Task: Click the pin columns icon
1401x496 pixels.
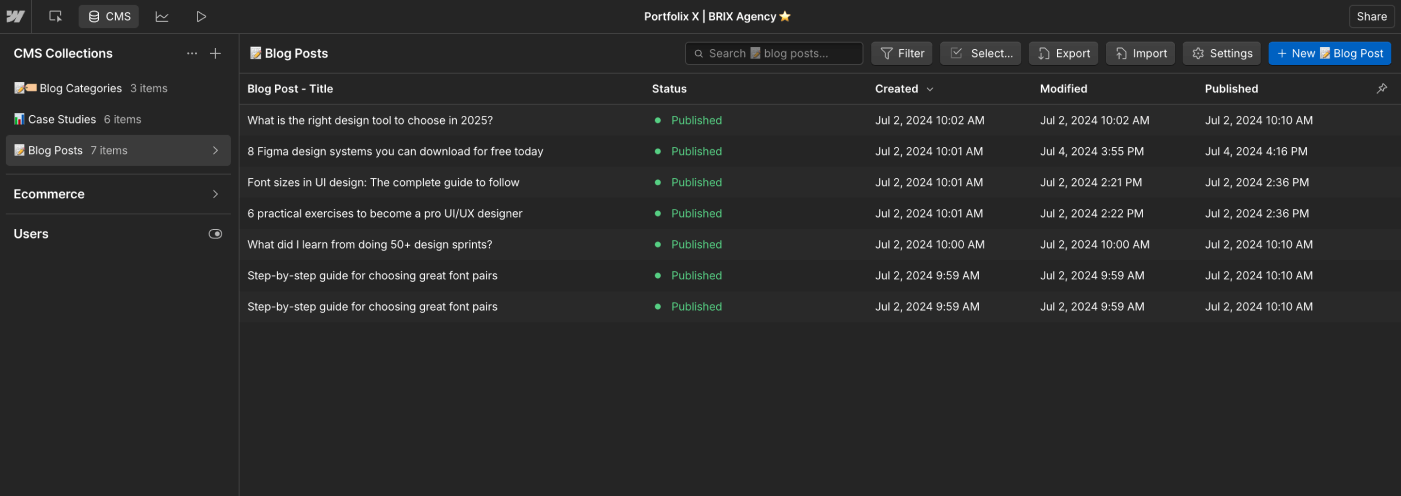Action: [1382, 89]
